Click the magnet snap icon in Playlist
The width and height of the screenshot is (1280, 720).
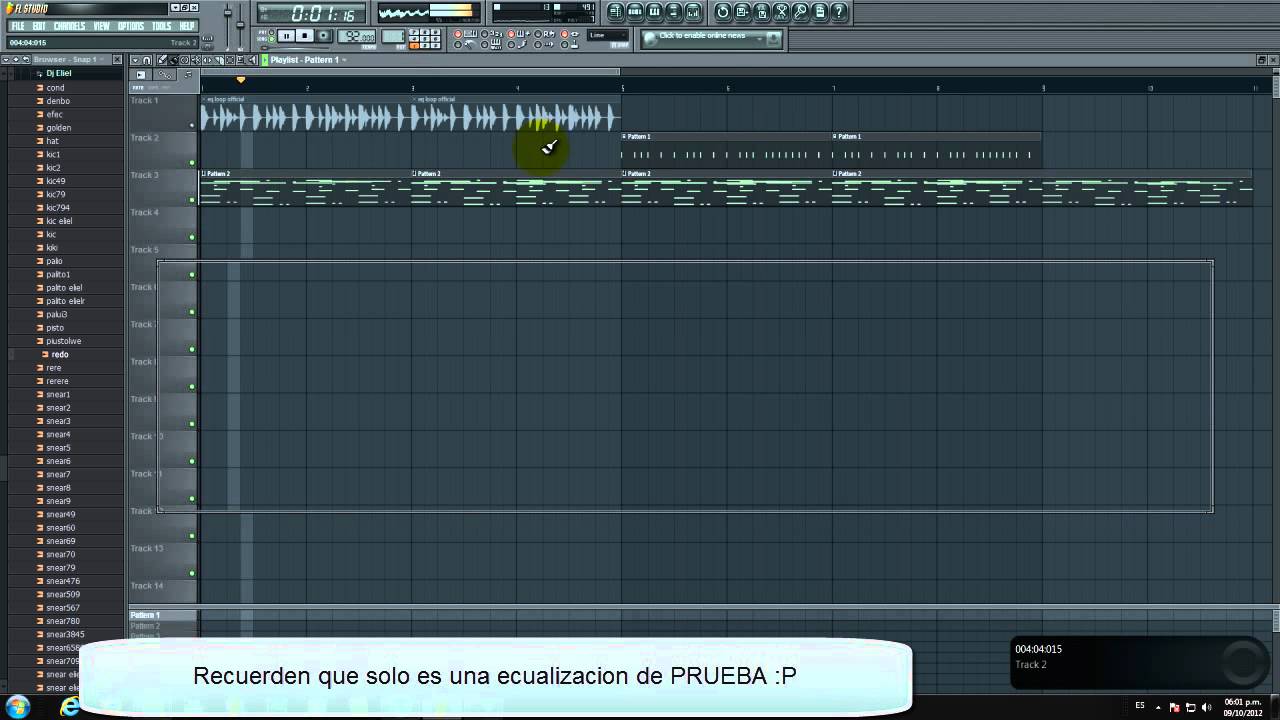147,60
